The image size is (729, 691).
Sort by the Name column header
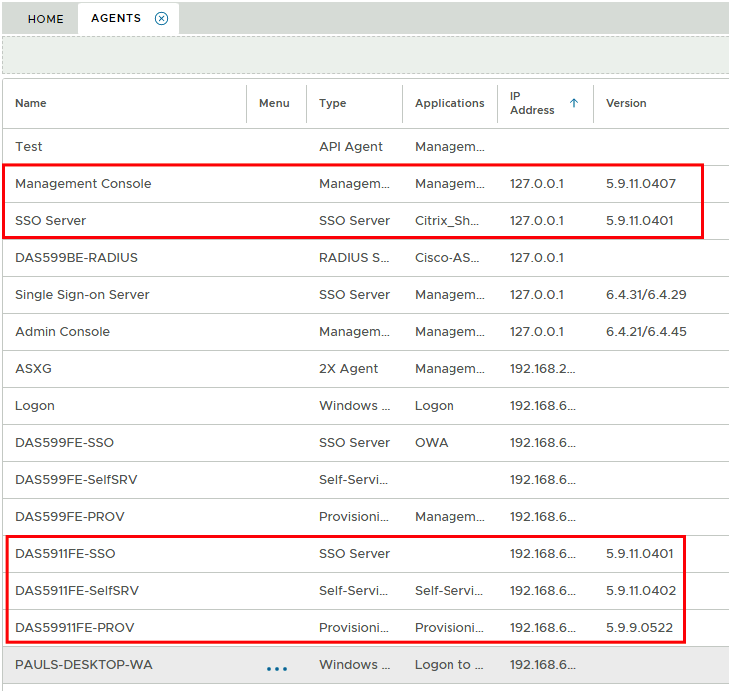pos(31,103)
